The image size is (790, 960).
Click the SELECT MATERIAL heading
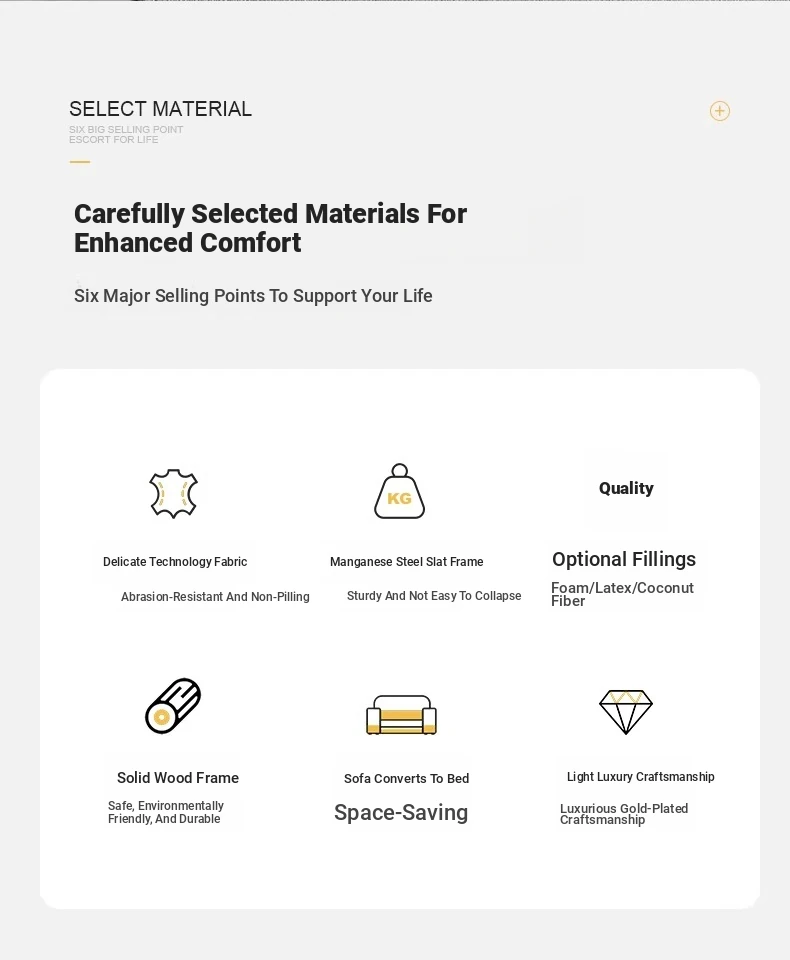[x=160, y=109]
